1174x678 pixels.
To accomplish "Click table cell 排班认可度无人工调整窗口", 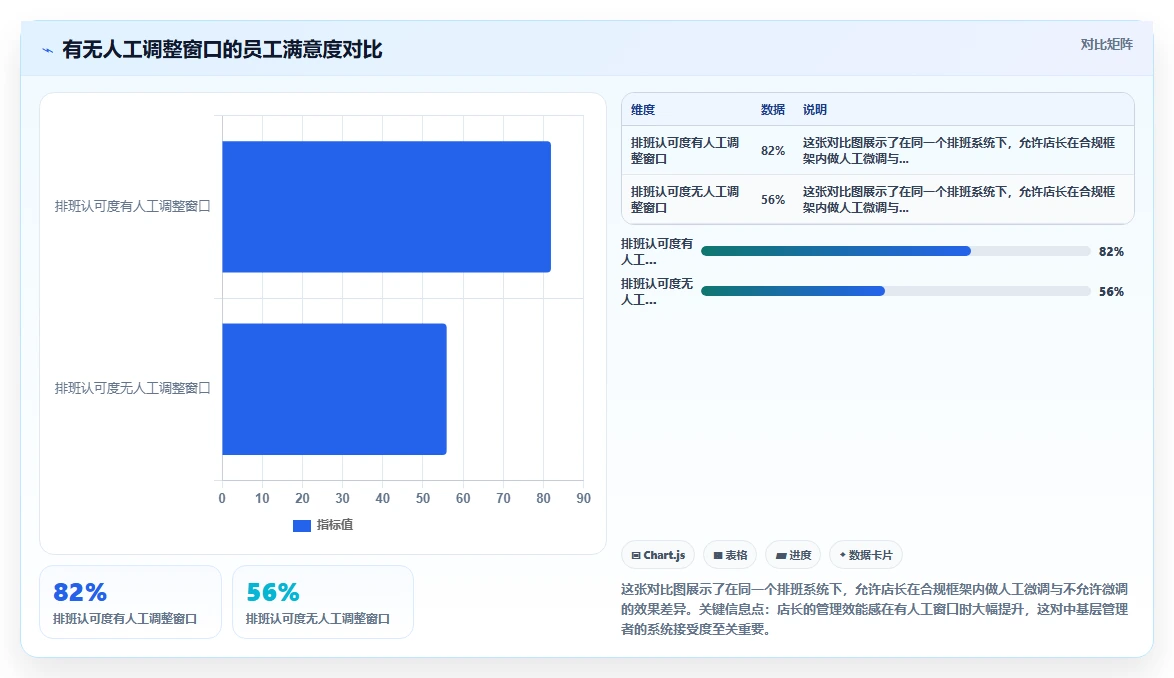I will pyautogui.click(x=685, y=200).
